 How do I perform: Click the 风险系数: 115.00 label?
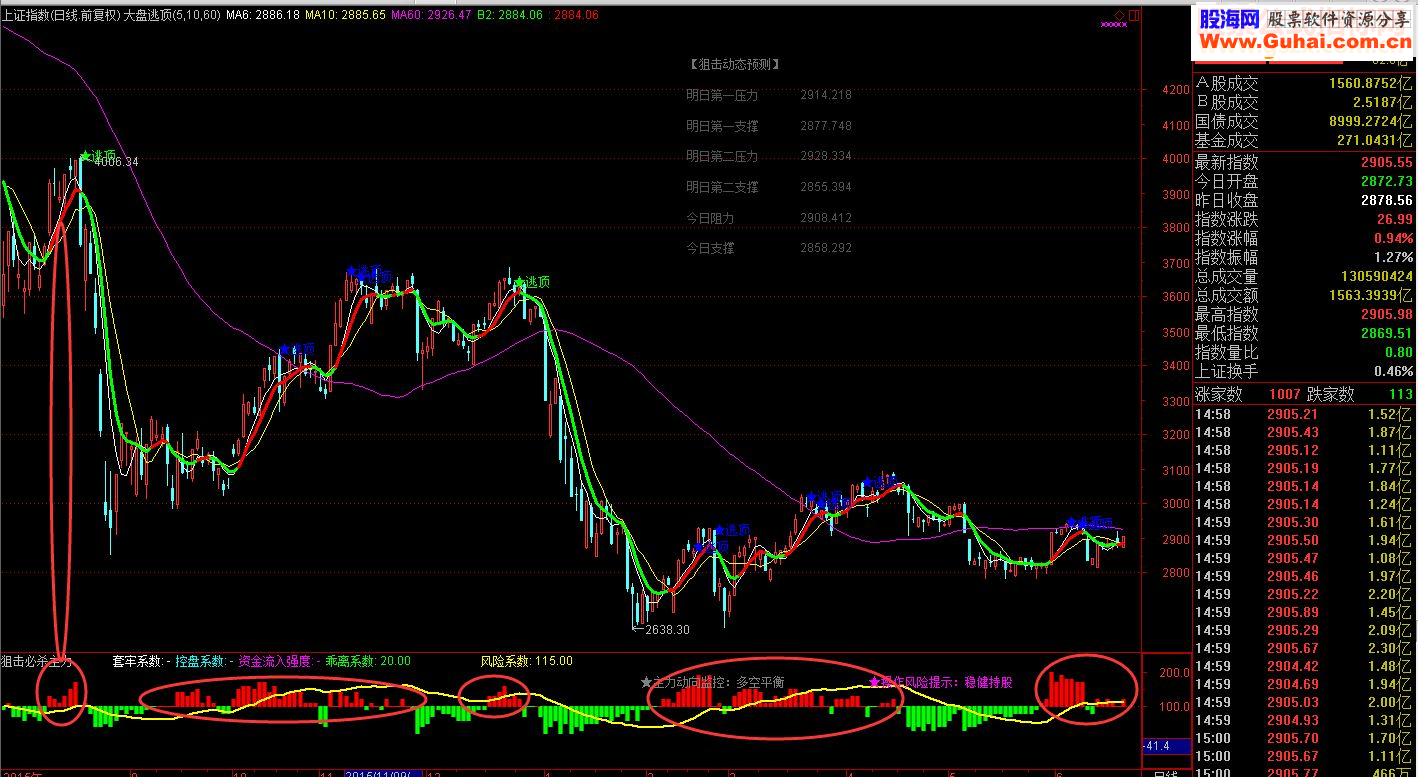point(526,661)
